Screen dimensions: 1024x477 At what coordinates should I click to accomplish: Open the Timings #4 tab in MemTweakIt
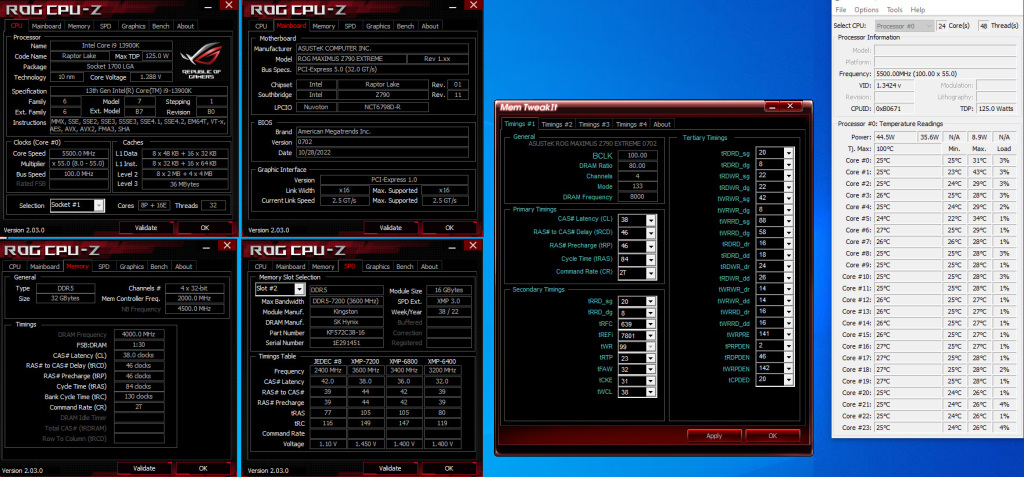pyautogui.click(x=632, y=124)
